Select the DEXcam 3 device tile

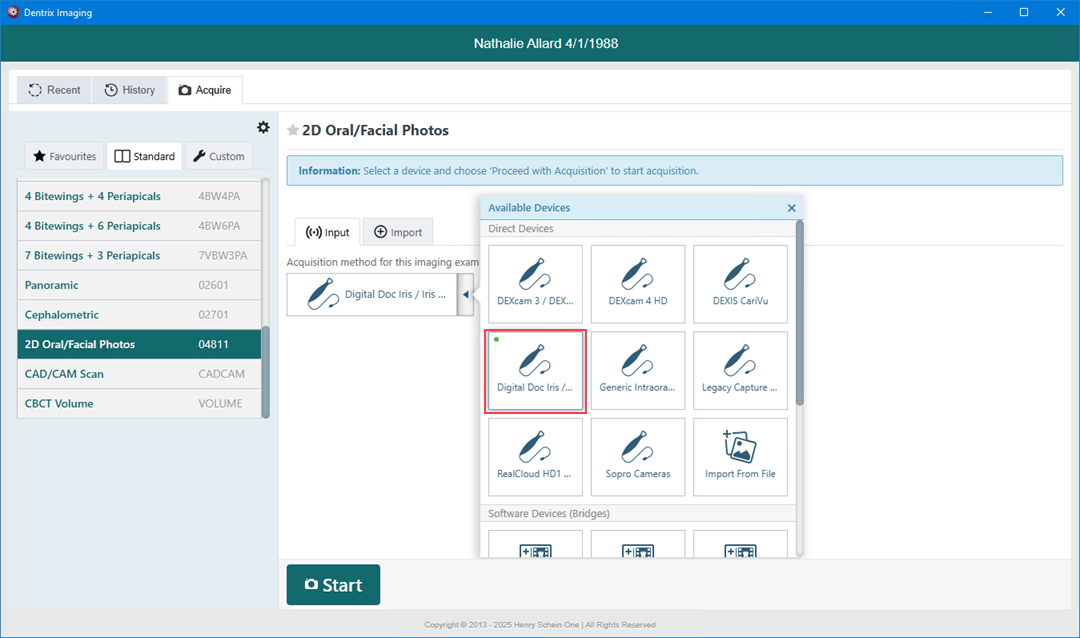[x=535, y=284]
